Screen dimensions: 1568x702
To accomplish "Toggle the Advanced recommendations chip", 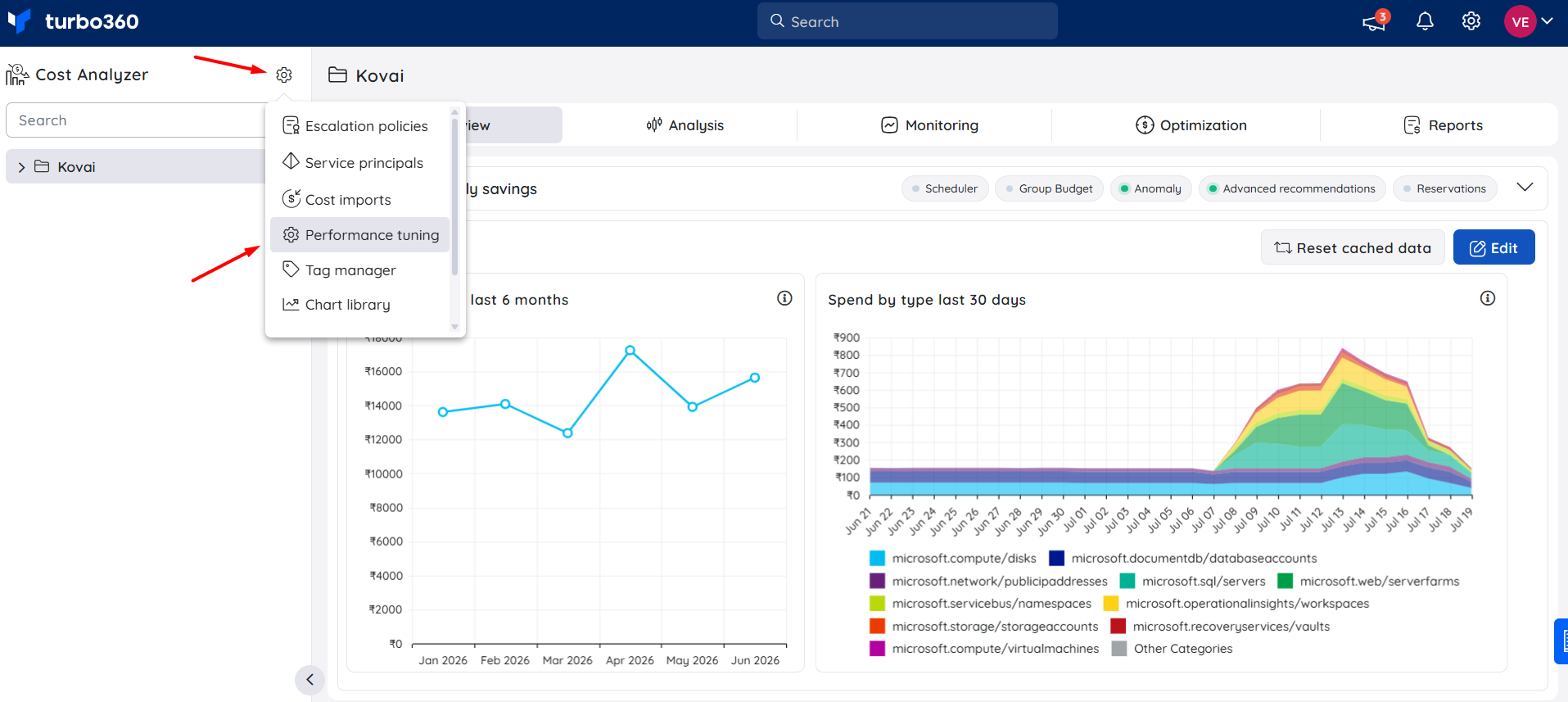I will pyautogui.click(x=1292, y=188).
